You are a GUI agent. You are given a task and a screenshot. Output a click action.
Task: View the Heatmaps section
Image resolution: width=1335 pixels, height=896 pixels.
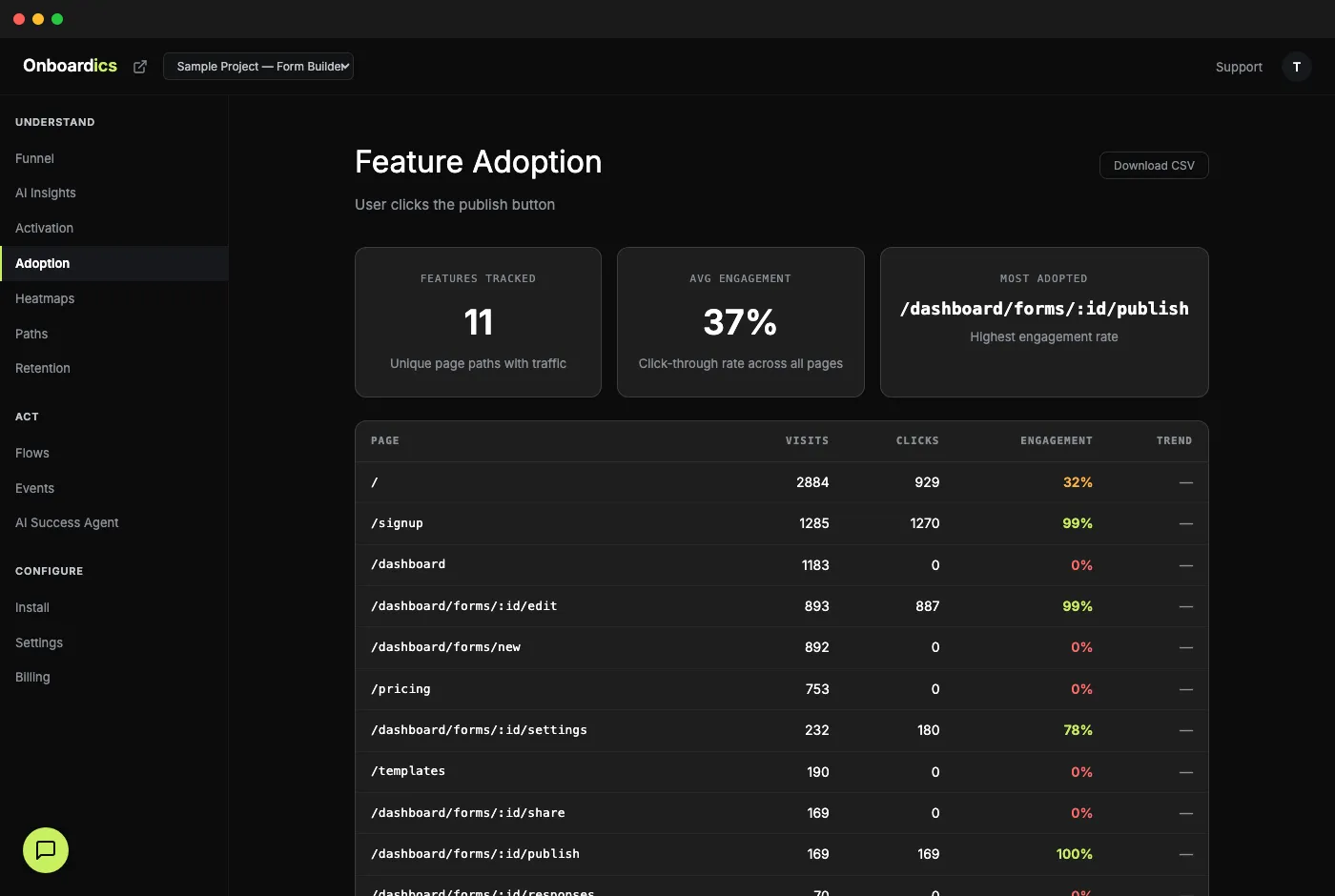pos(45,298)
